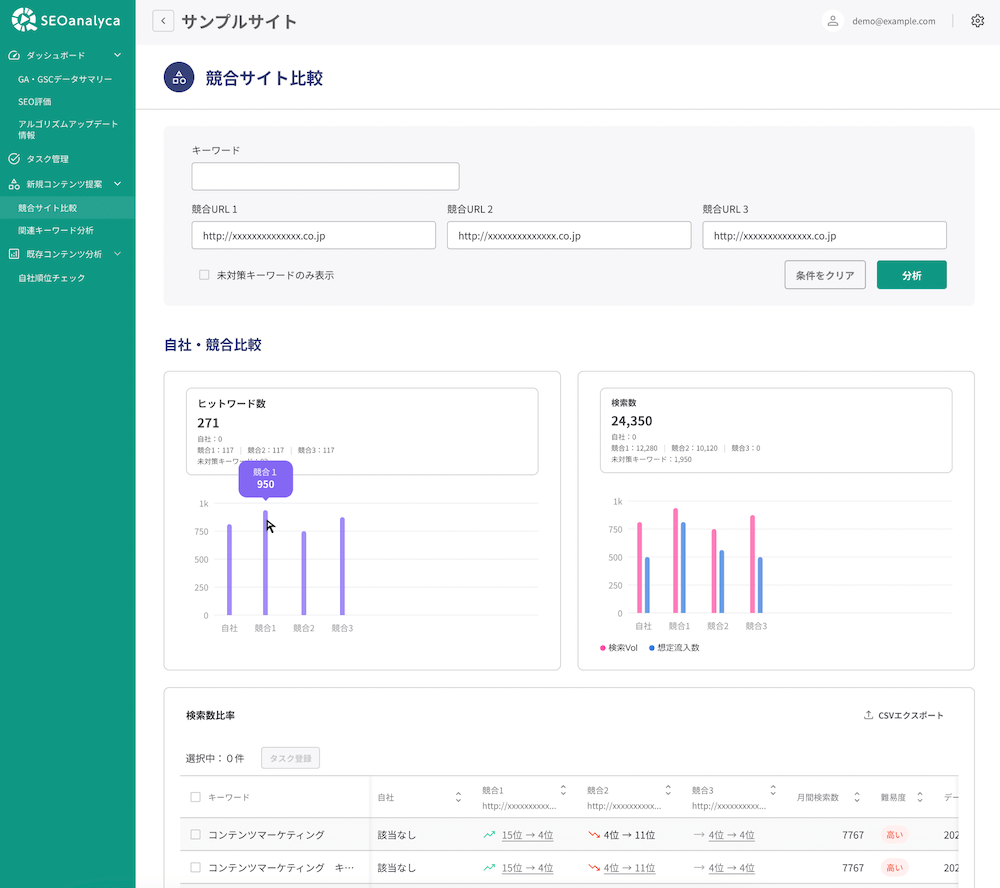Click the user account avatar icon

point(832,21)
